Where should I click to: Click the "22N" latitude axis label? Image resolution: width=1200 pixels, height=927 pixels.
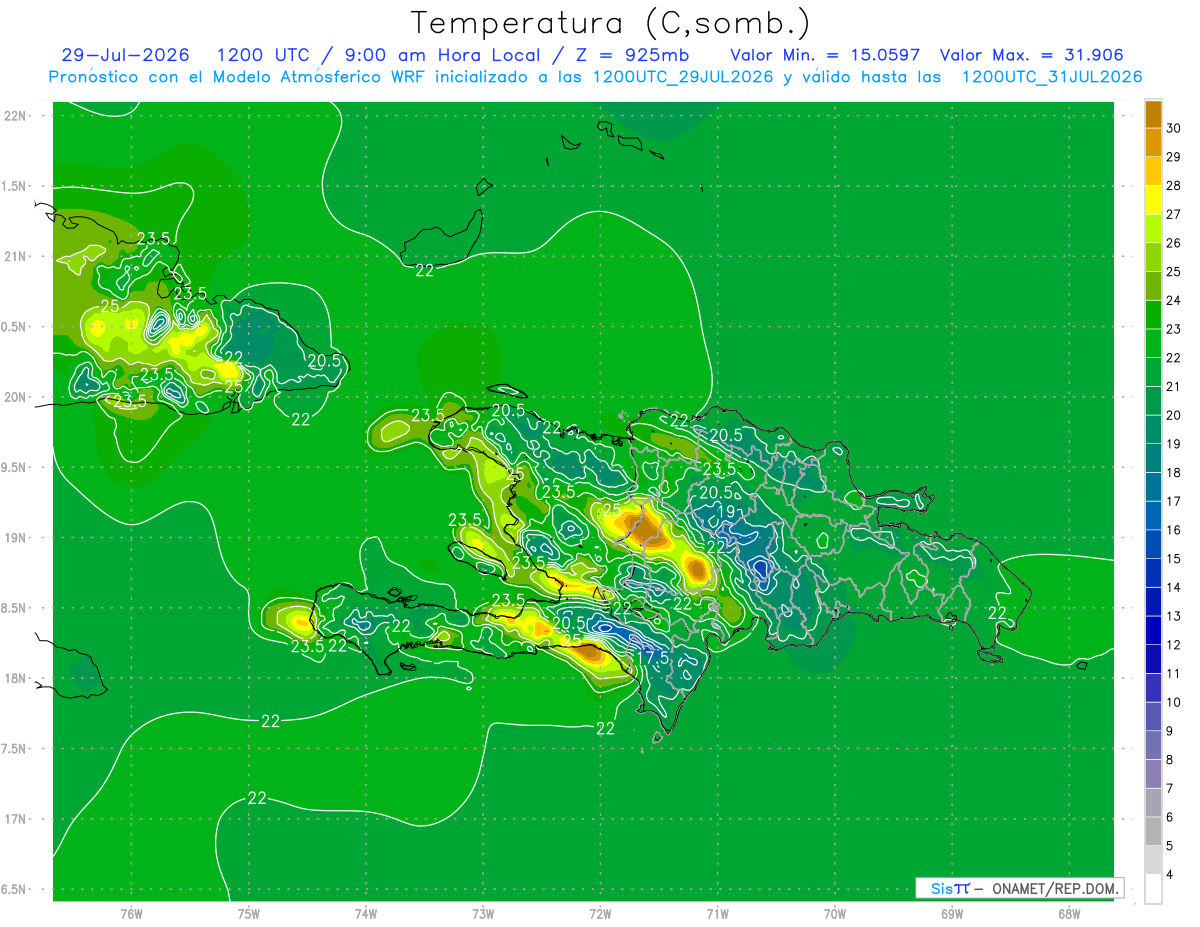(x=15, y=116)
